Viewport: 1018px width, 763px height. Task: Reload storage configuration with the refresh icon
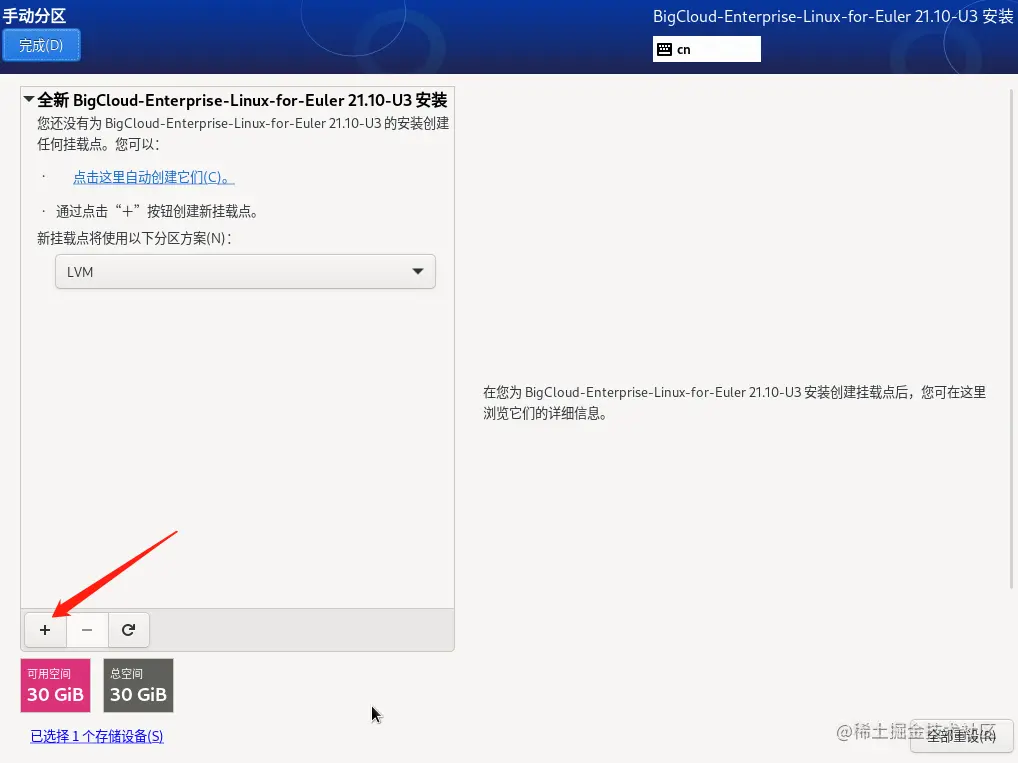[x=129, y=630]
